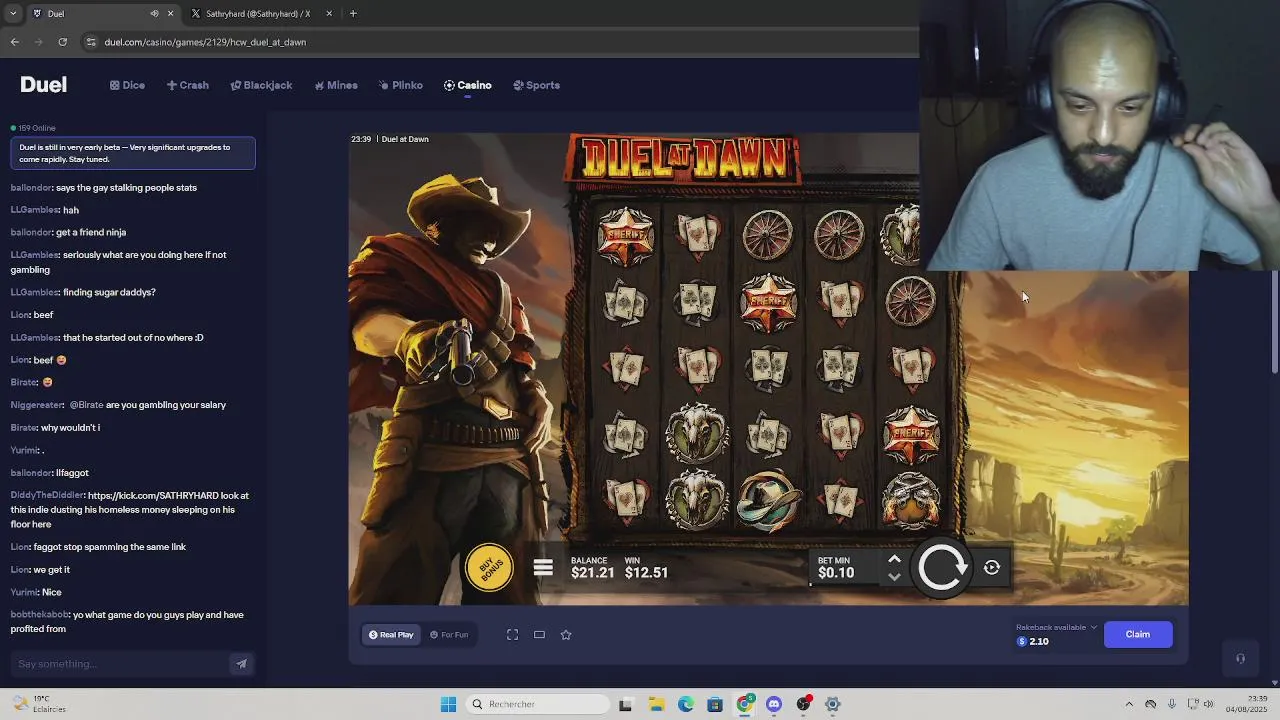This screenshot has width=1280, height=720.
Task: Switch to Chrome in taskbar
Action: (745, 704)
